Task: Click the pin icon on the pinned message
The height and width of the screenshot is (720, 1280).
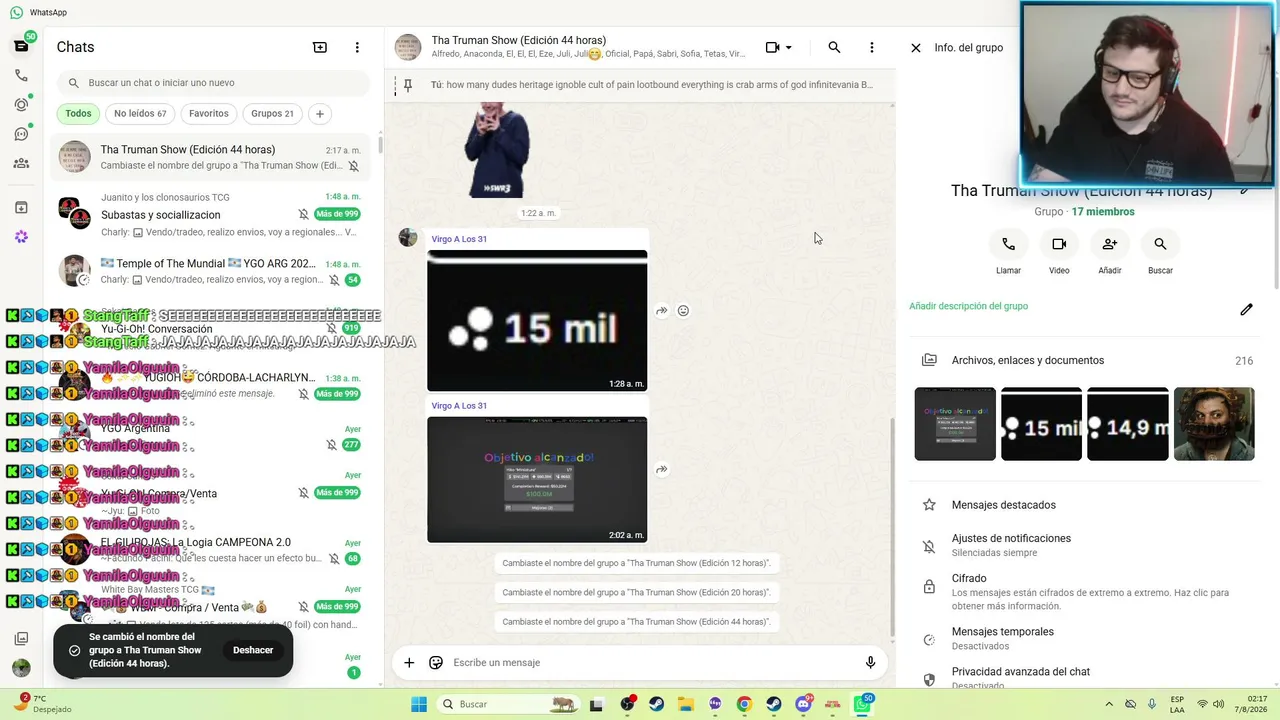Action: tap(407, 86)
